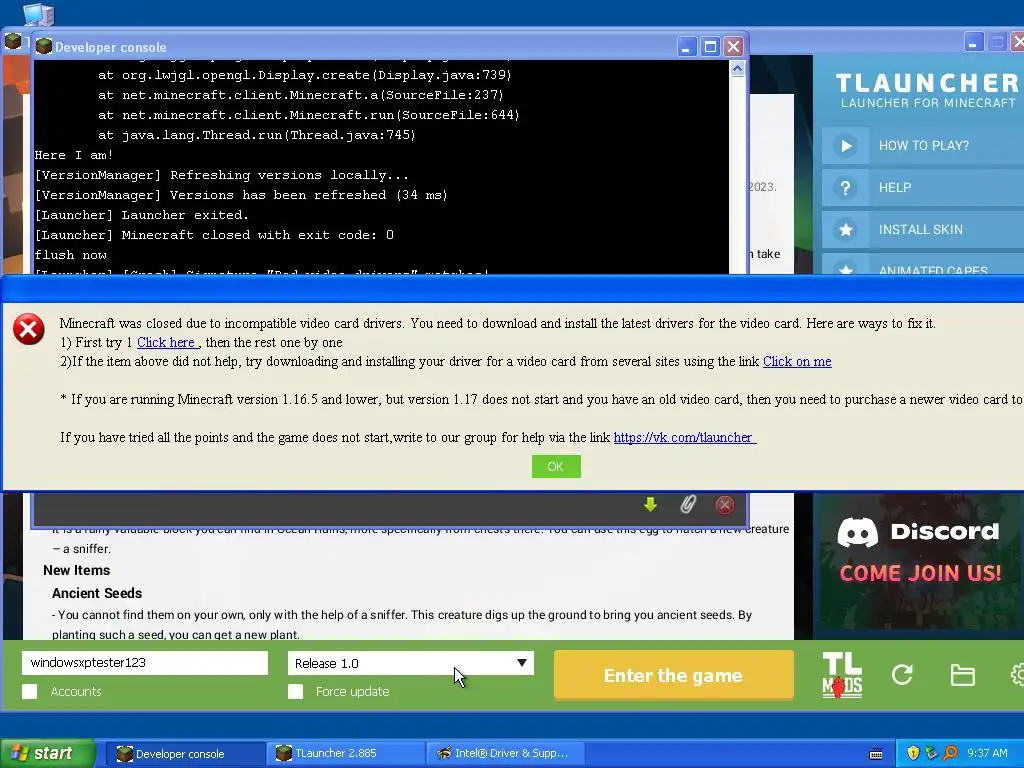Switch to TLauncher 2.885 taskbar item

[x=345, y=754]
